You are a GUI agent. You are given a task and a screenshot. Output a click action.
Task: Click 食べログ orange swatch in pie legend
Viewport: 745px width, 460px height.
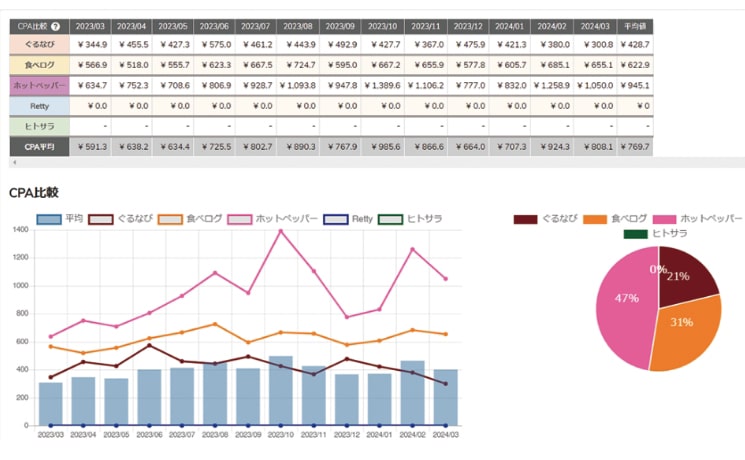[x=595, y=218]
